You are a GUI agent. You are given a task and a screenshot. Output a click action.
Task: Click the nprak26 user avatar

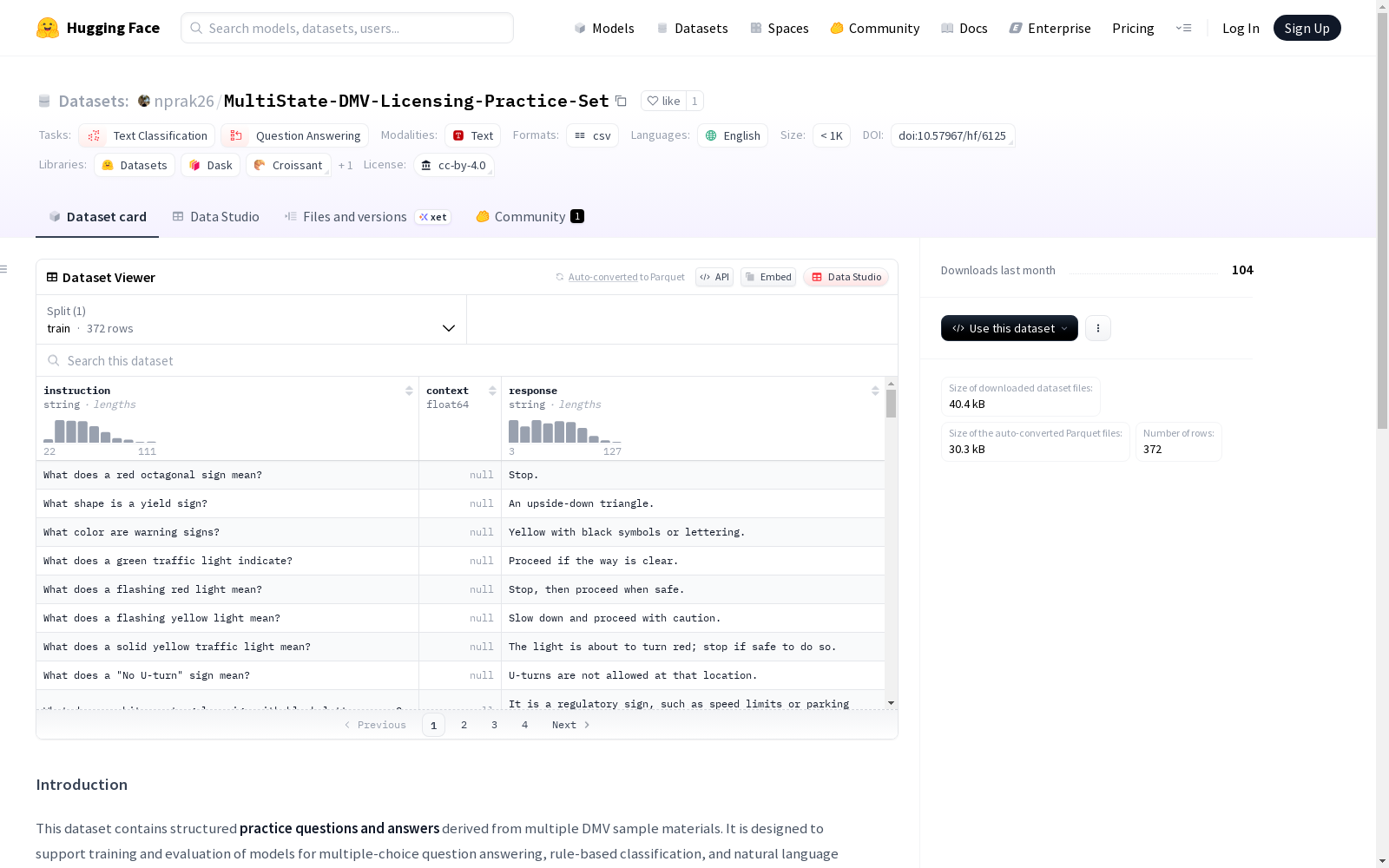pos(144,101)
